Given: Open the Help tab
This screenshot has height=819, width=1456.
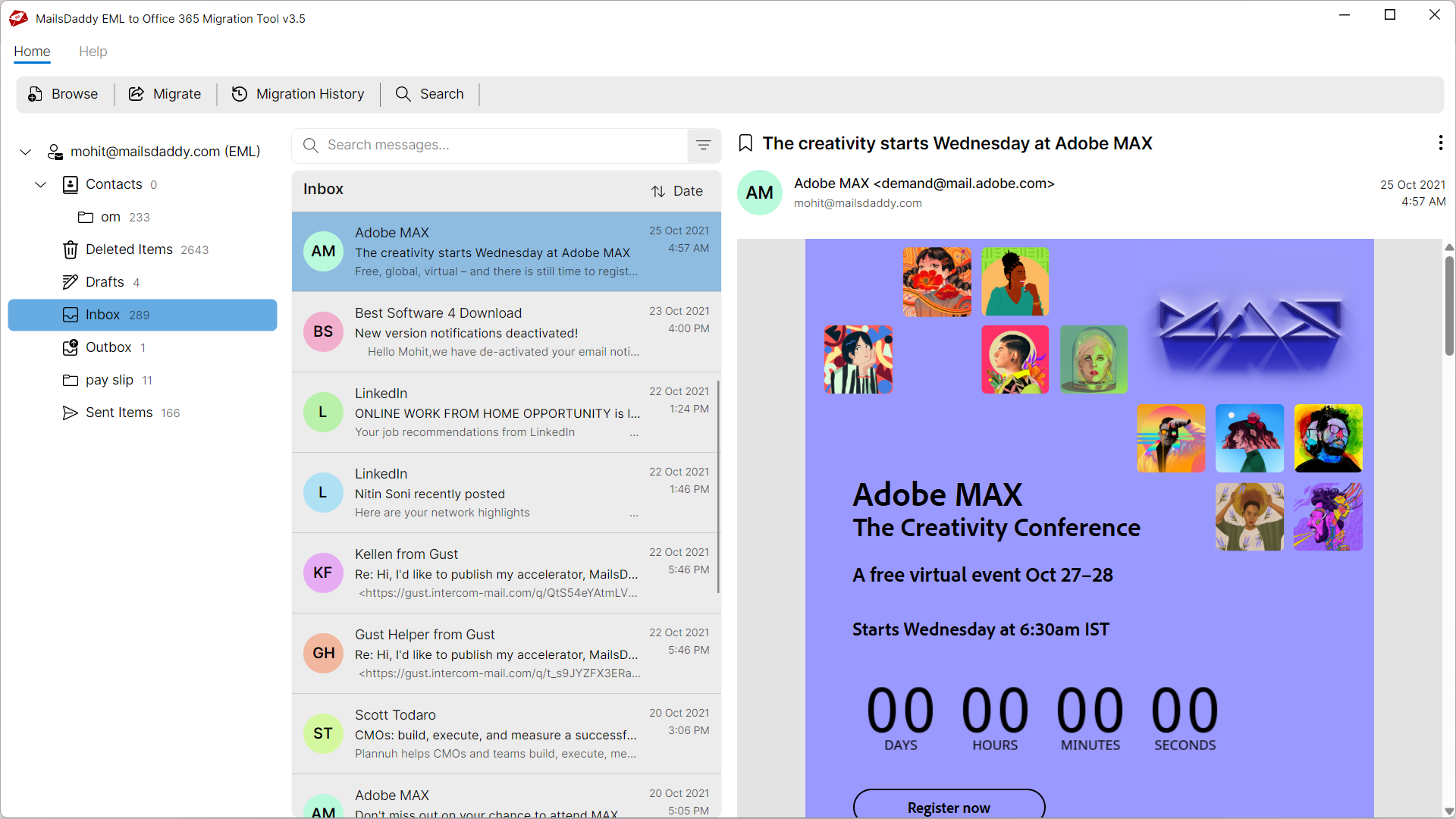Looking at the screenshot, I should (x=93, y=52).
